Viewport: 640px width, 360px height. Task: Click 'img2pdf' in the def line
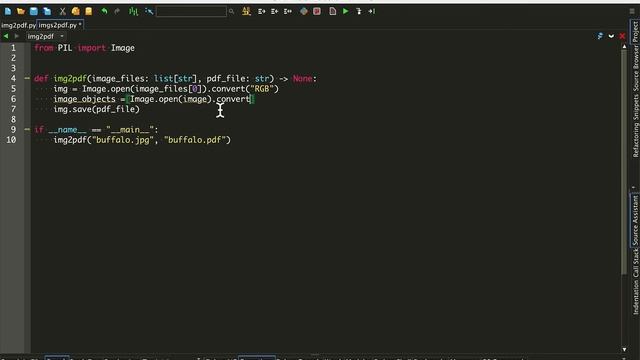(70, 78)
